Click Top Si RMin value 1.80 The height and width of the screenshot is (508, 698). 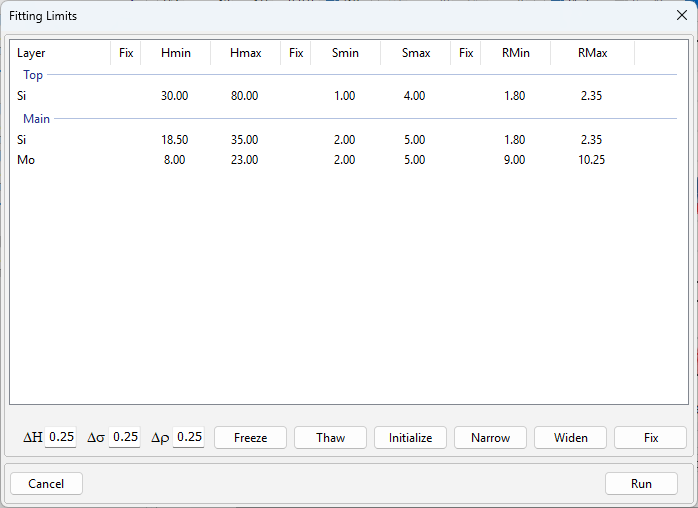pos(515,96)
